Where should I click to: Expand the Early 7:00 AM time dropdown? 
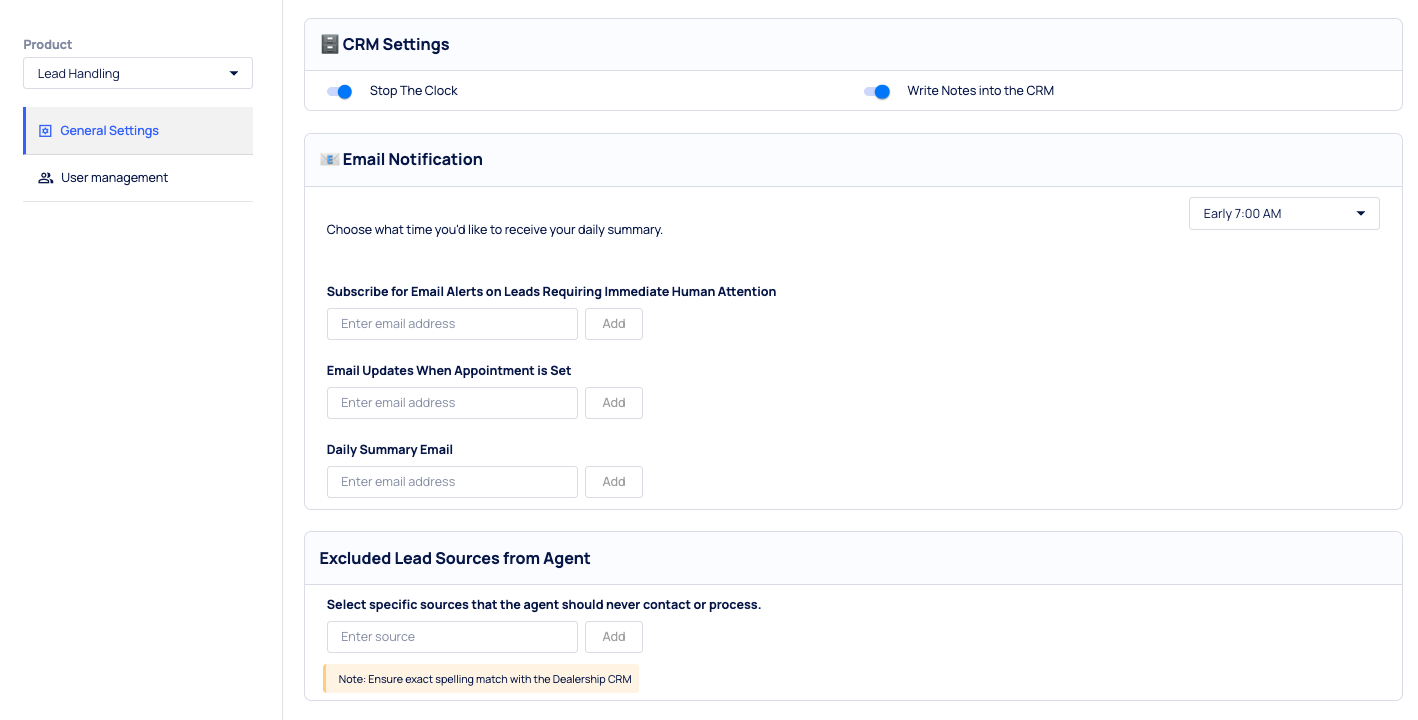pyautogui.click(x=1283, y=214)
